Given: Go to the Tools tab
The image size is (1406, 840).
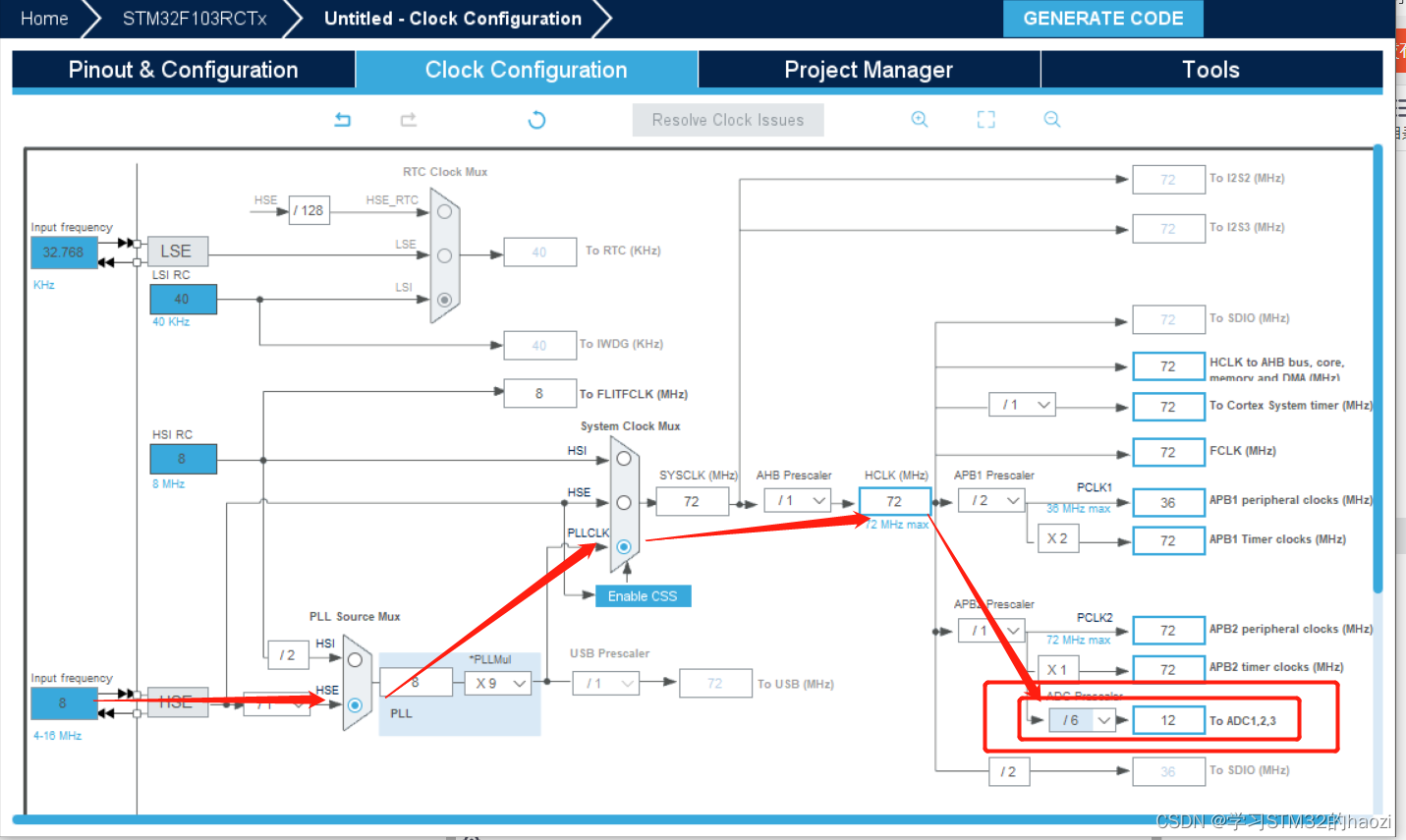Looking at the screenshot, I should (x=1211, y=70).
